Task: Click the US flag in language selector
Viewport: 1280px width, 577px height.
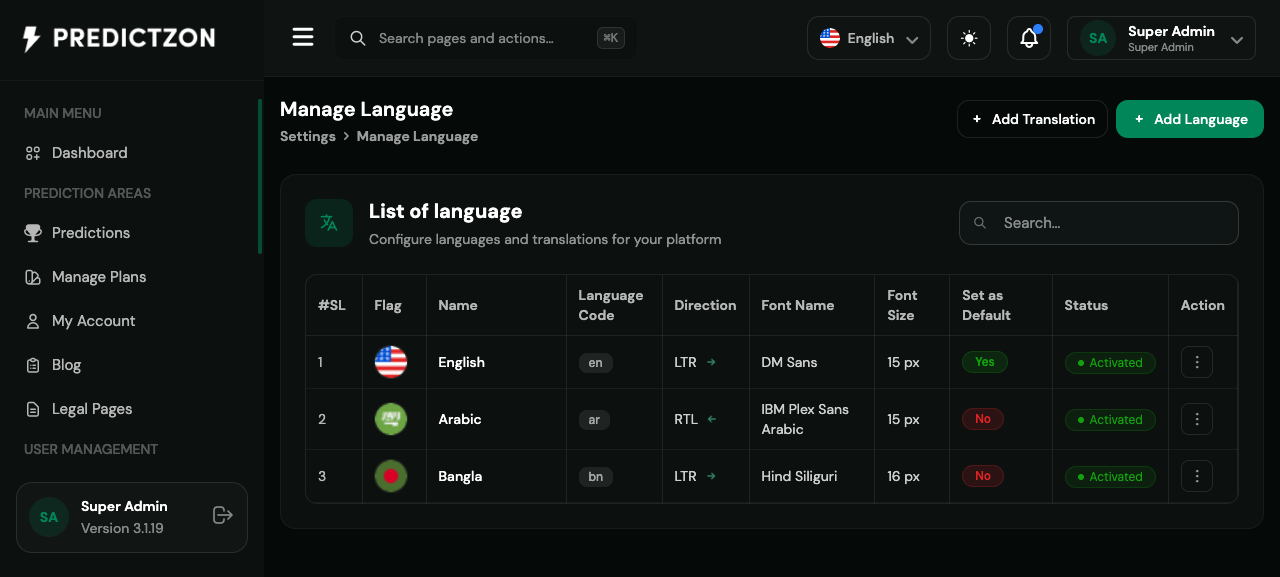Action: pyautogui.click(x=830, y=38)
